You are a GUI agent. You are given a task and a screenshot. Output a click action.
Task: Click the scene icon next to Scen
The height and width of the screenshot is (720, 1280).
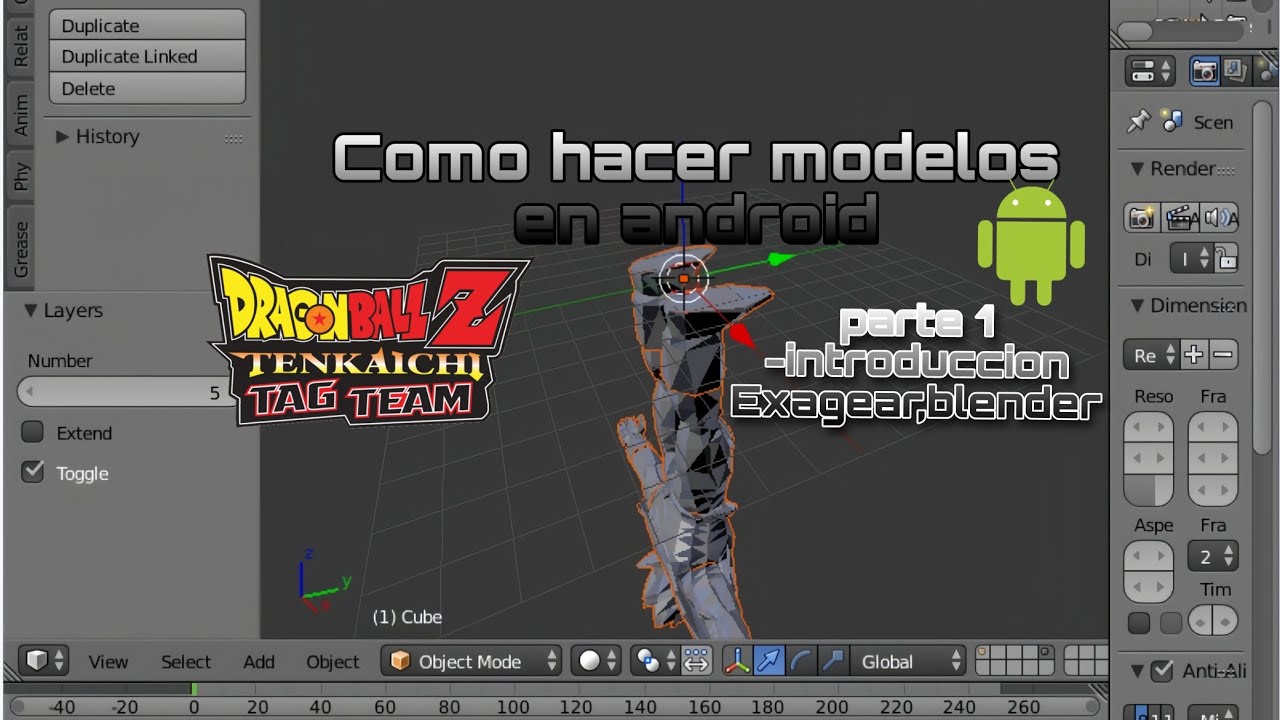point(1172,122)
